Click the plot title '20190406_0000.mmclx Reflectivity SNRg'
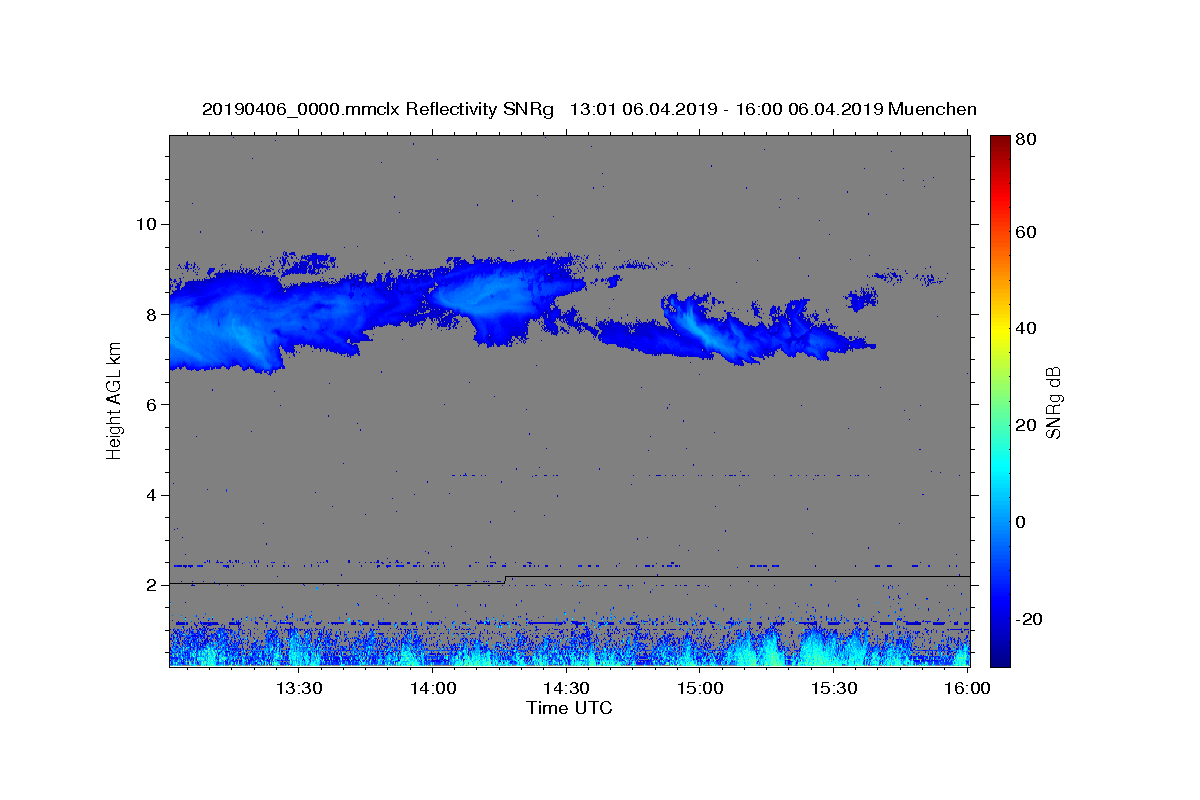Screen dimensions: 1200x800 tap(377, 109)
